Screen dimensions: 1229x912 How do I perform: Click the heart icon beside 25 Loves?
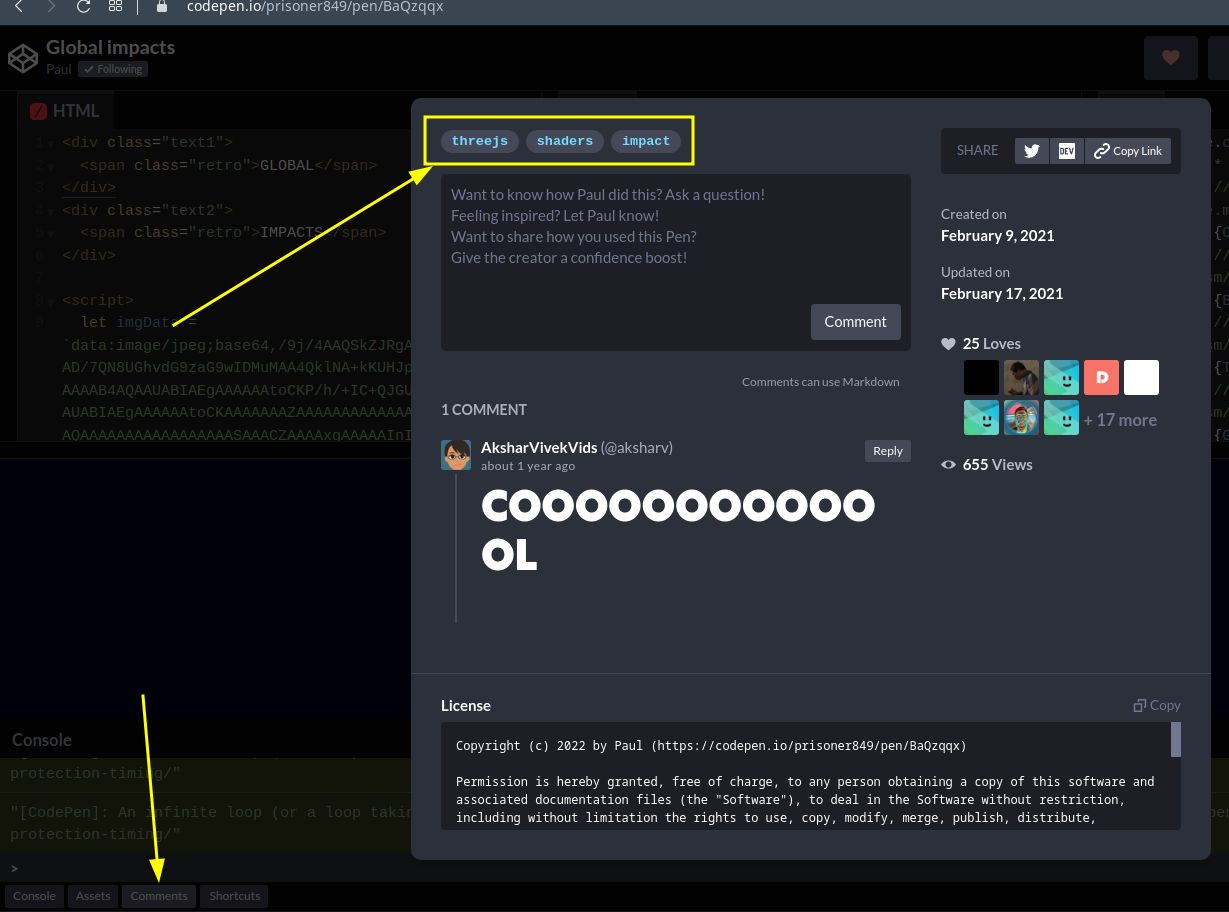click(x=947, y=343)
